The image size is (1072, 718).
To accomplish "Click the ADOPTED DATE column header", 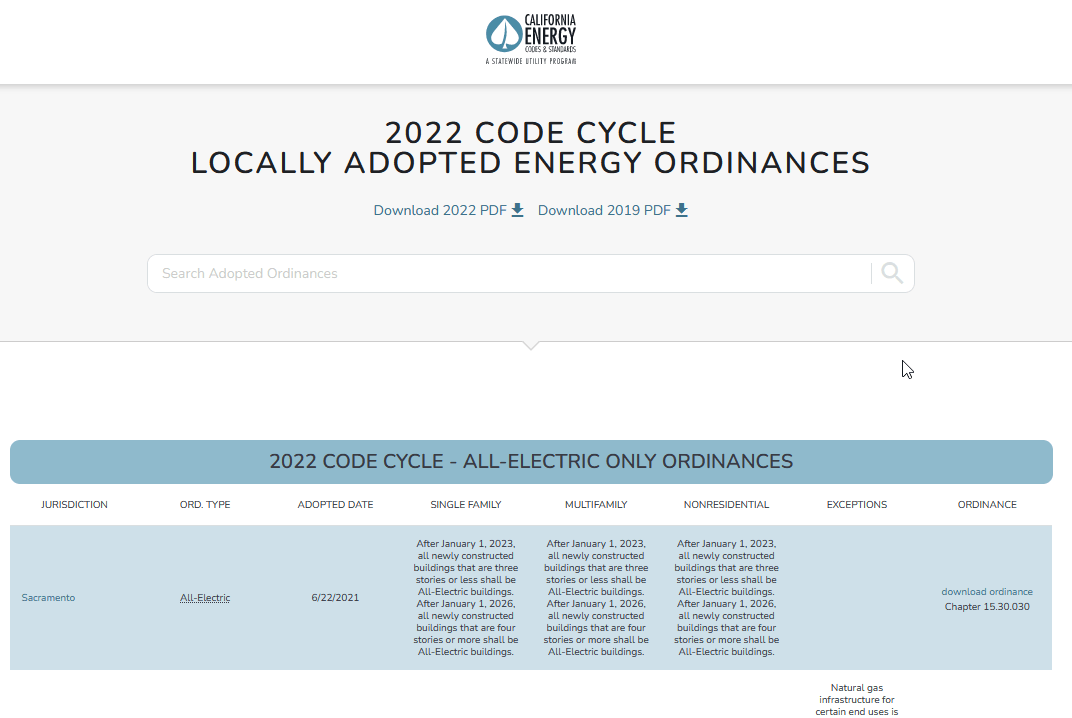I will coord(335,505).
